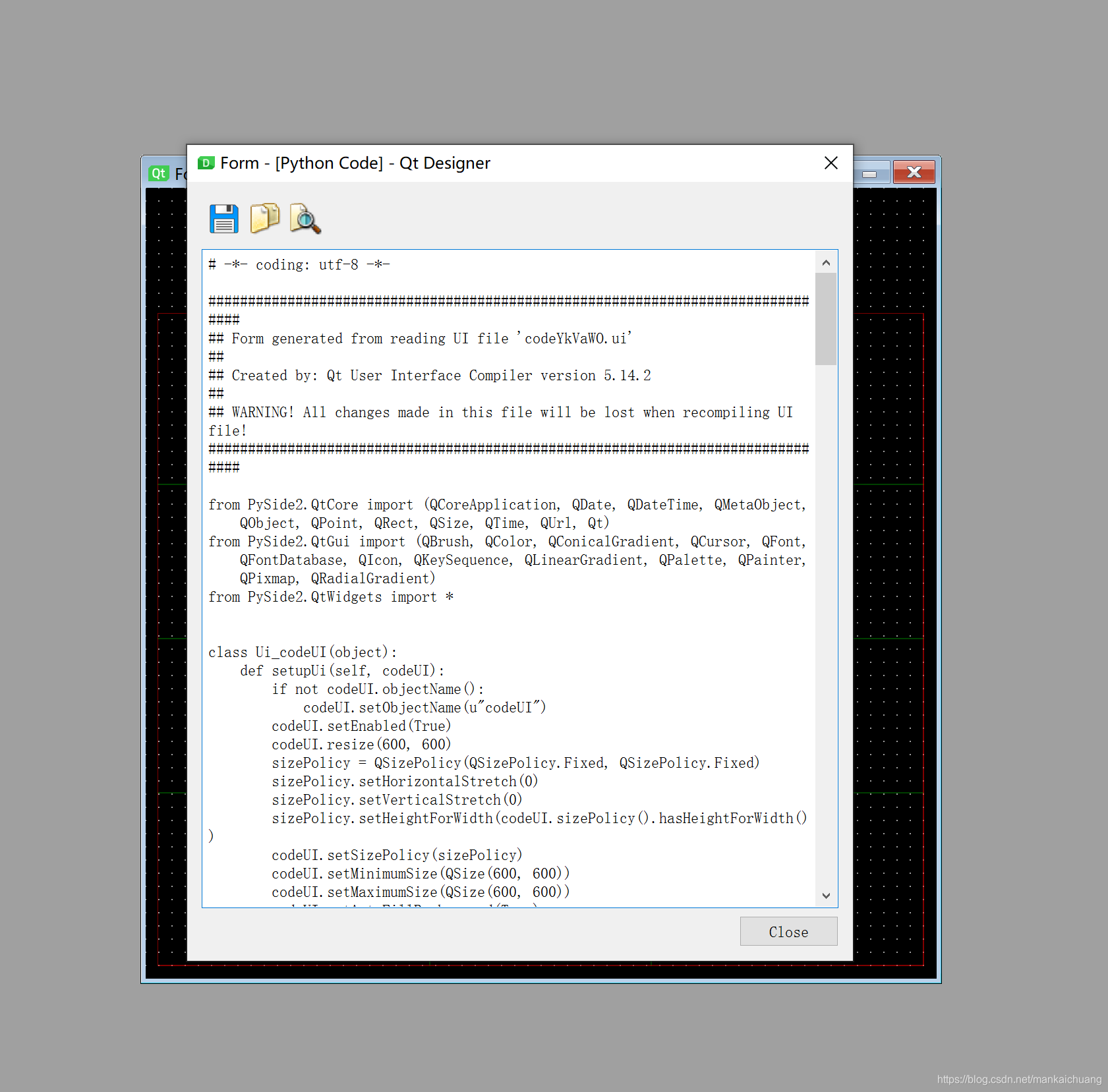
Task: Click the 'if not codeUI.objectName():' line
Action: coord(378,689)
